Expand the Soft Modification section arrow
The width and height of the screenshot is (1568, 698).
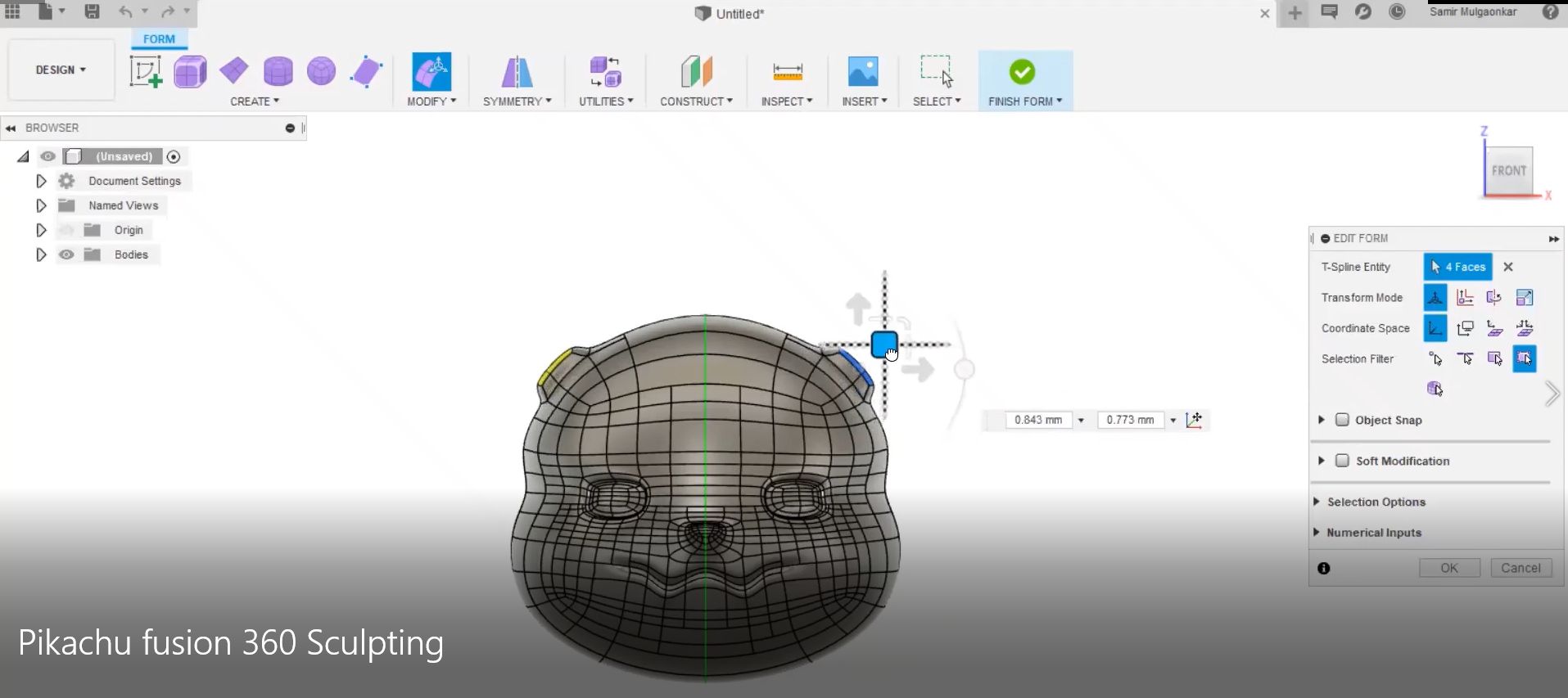coord(1321,461)
